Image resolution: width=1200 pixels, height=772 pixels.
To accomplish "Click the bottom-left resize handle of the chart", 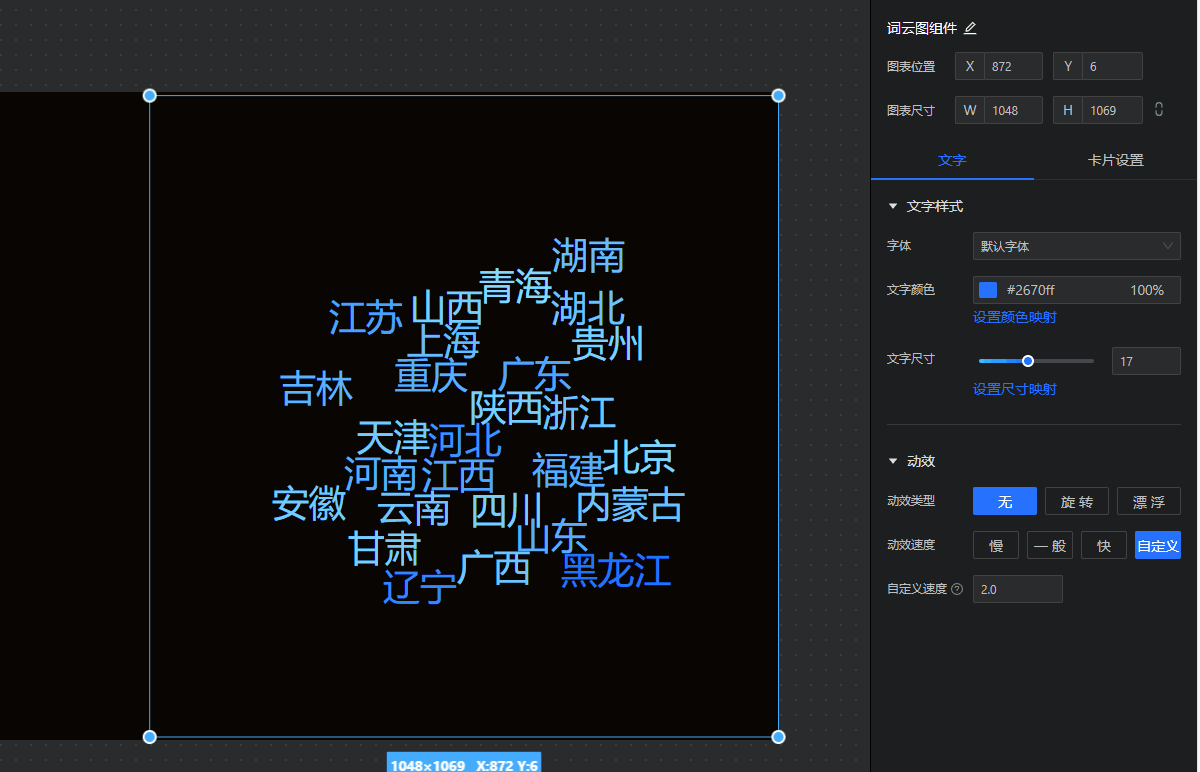I will pos(150,737).
